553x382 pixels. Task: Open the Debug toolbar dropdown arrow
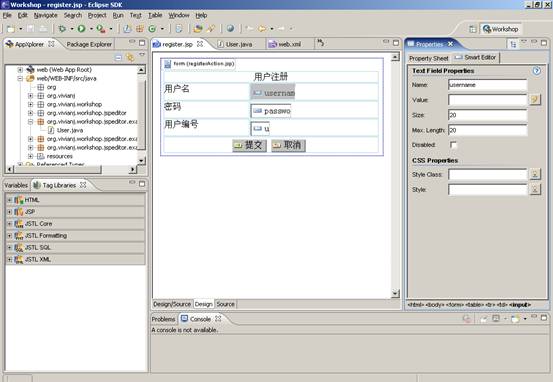pos(72,29)
